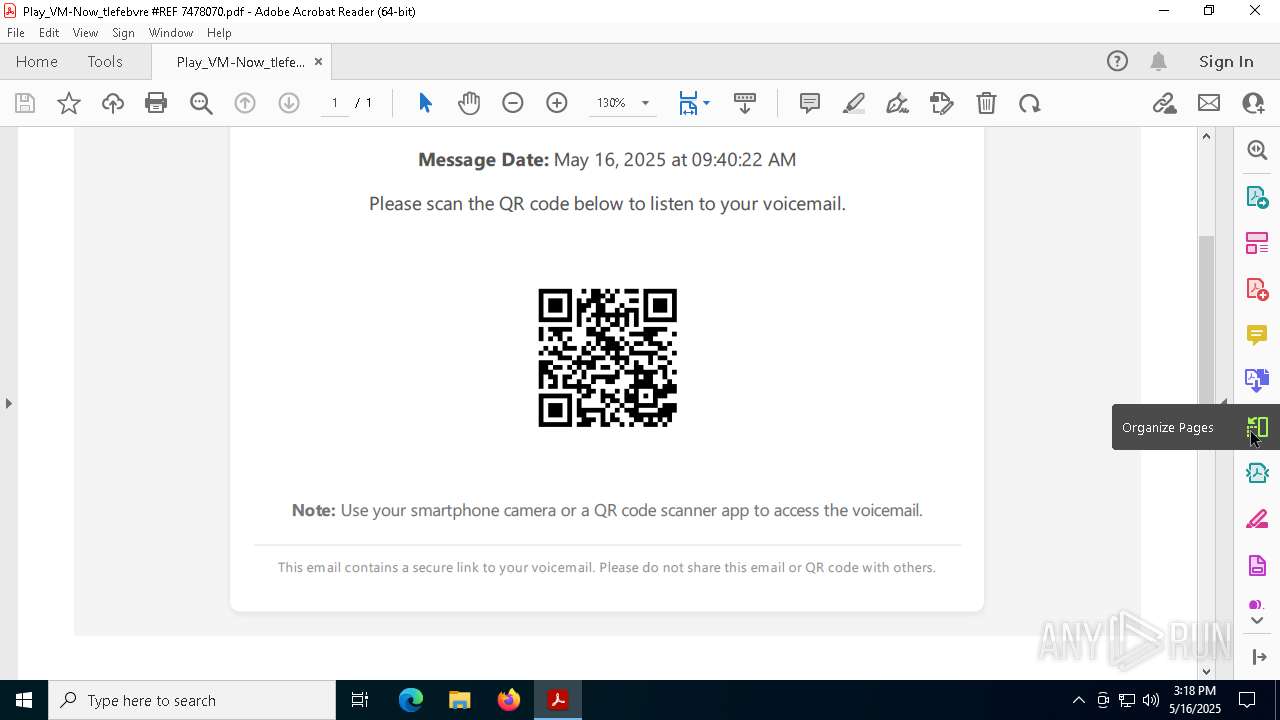The height and width of the screenshot is (720, 1280).
Task: Open Organize Pages tool
Action: [1257, 427]
